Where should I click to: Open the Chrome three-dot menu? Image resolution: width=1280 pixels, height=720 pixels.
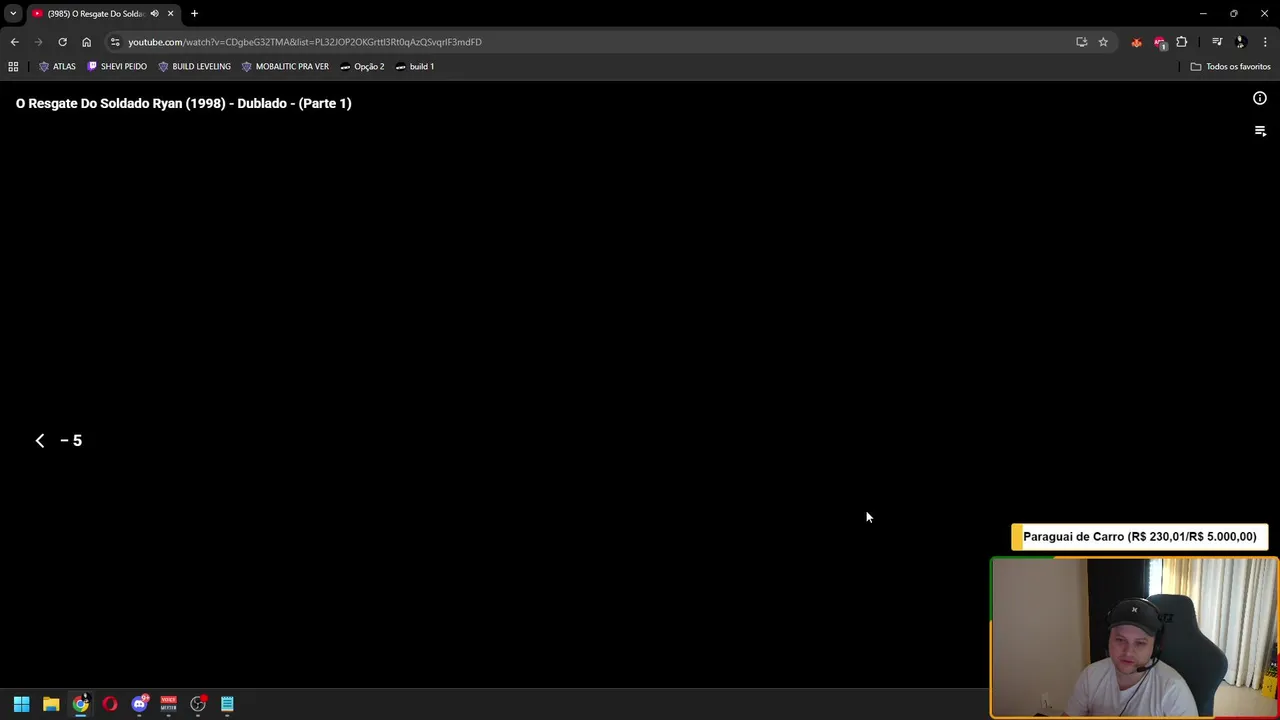point(1265,42)
